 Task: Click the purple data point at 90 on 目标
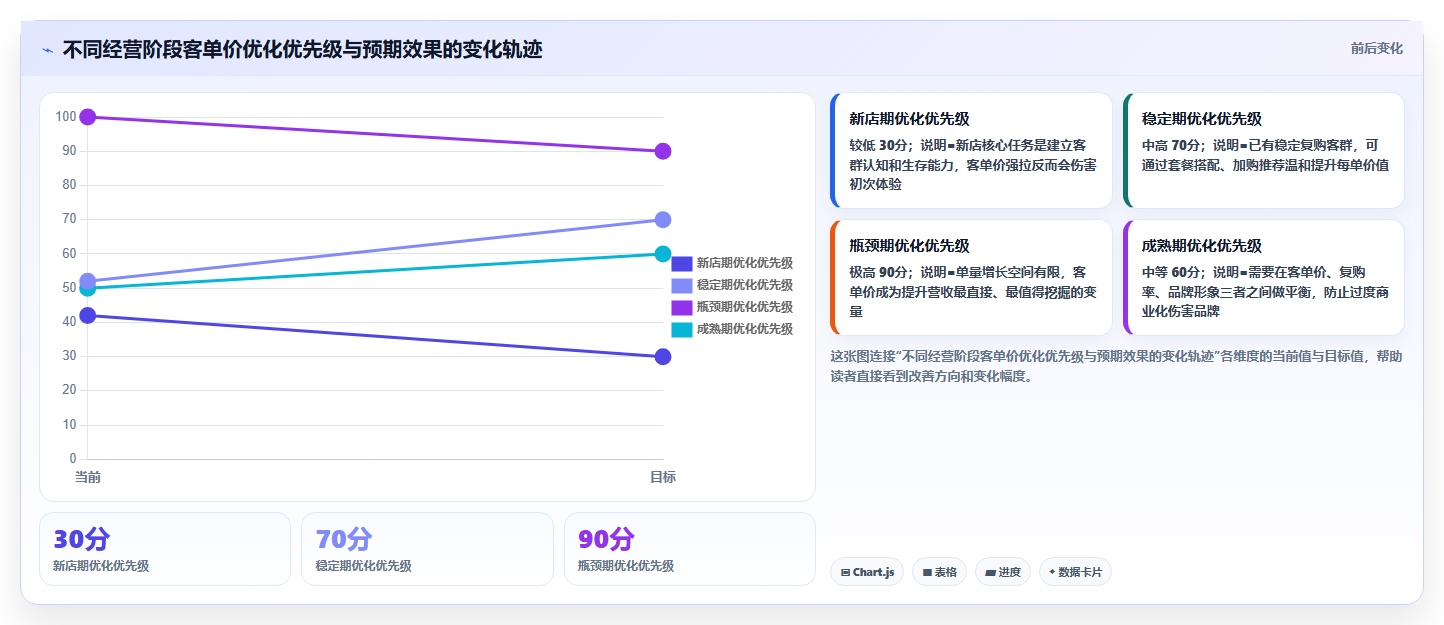662,151
